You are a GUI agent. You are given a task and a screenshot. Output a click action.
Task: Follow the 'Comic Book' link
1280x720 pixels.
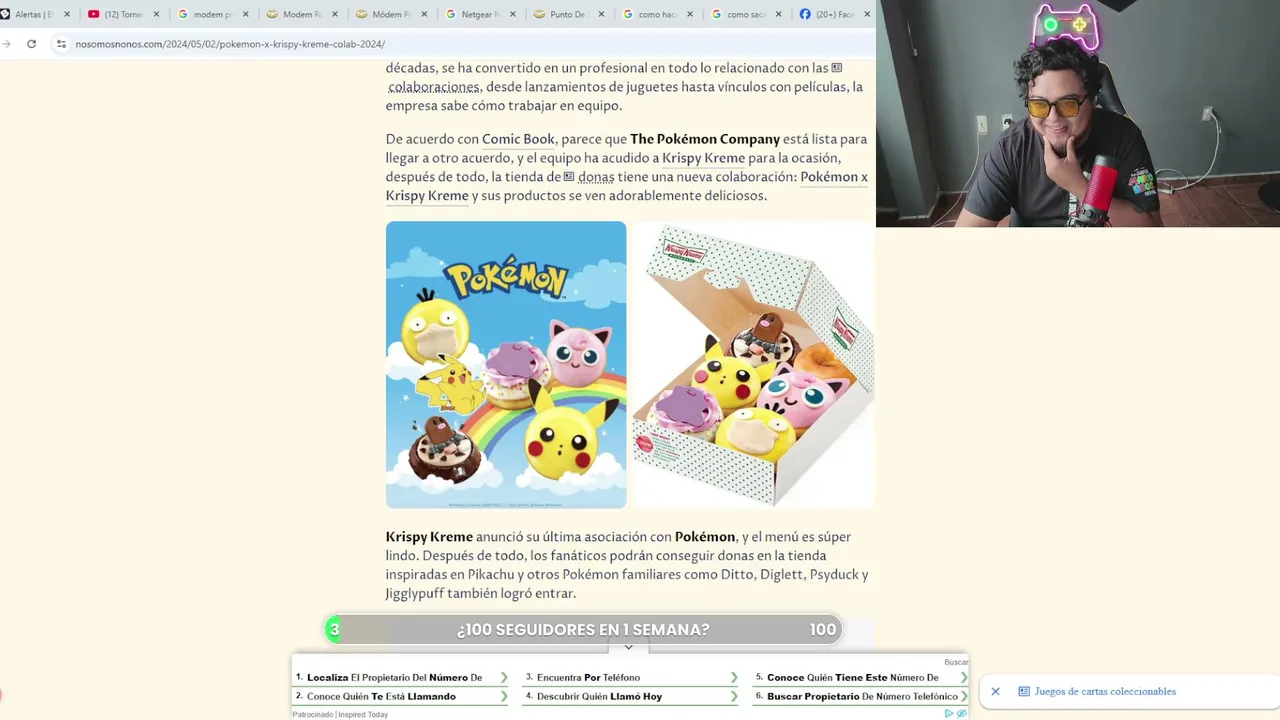[518, 139]
